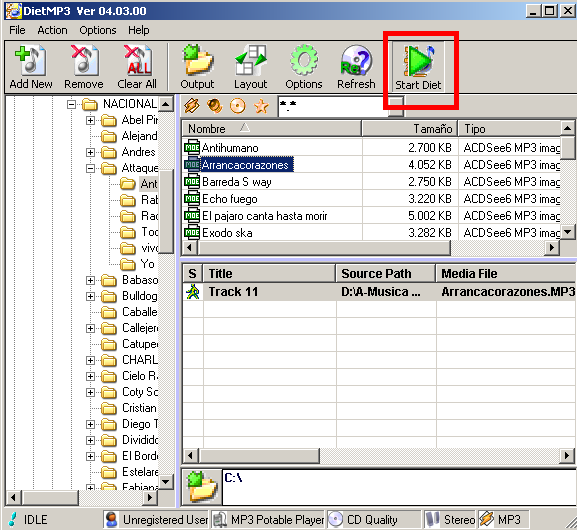
Task: Click the Start Diet button
Action: point(418,67)
